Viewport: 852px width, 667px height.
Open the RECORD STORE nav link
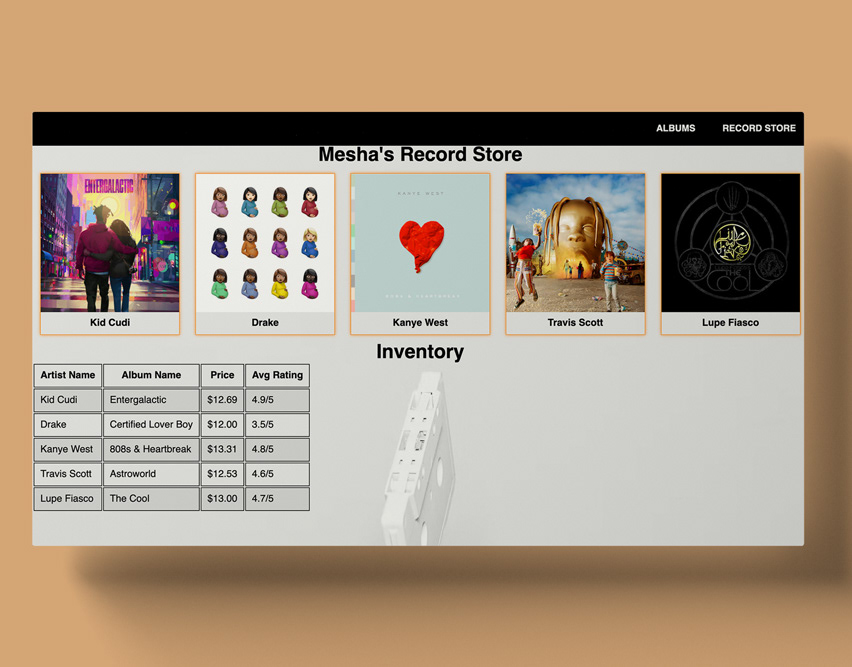point(759,128)
